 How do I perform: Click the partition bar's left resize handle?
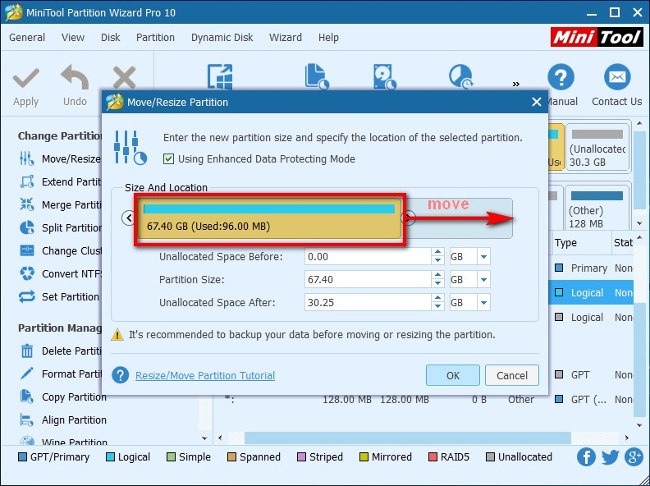129,217
